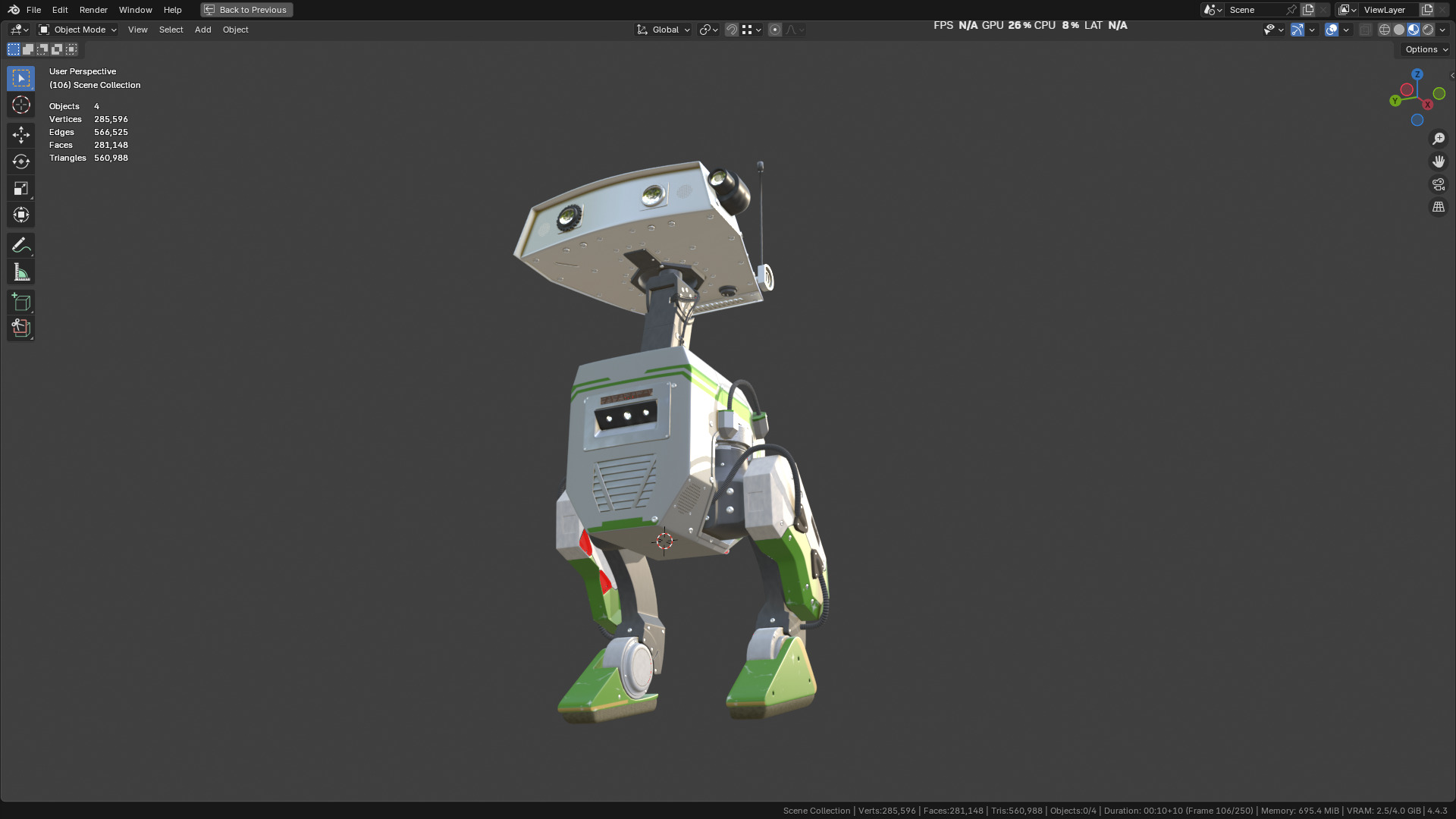The image size is (1456, 819).
Task: Click the X axis on navigation gizmo
Action: point(1427,105)
